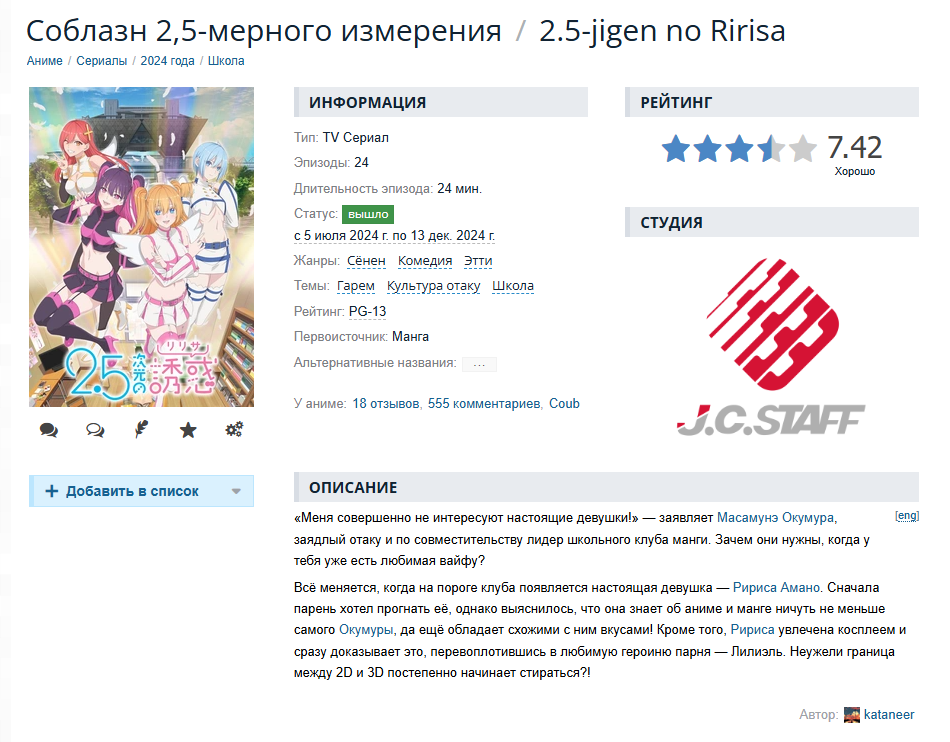Click the gears settings icon under poster
Screen dimensions: 950x742
click(234, 429)
